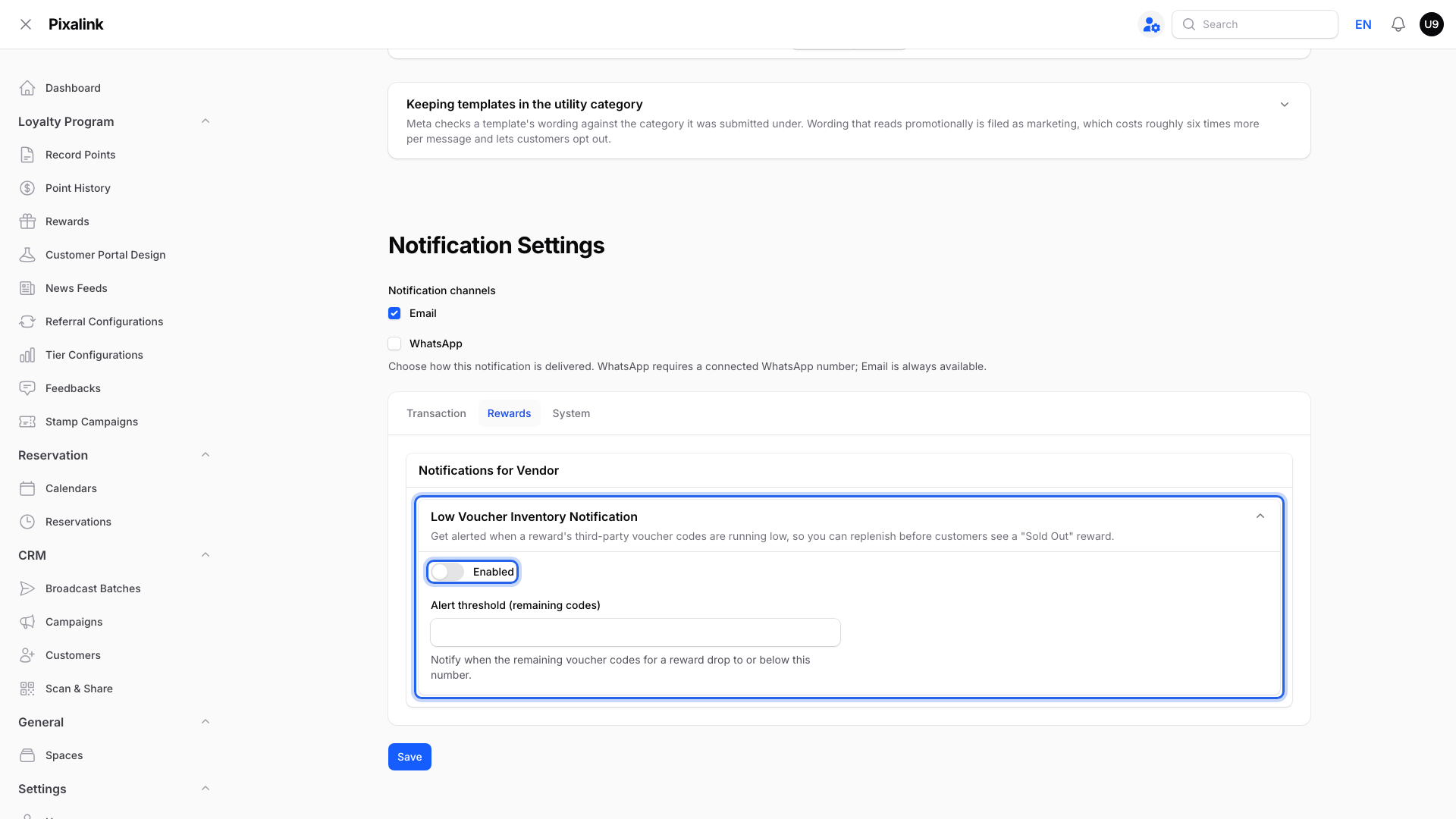Open Reservations clock icon
1456x819 pixels.
click(27, 522)
